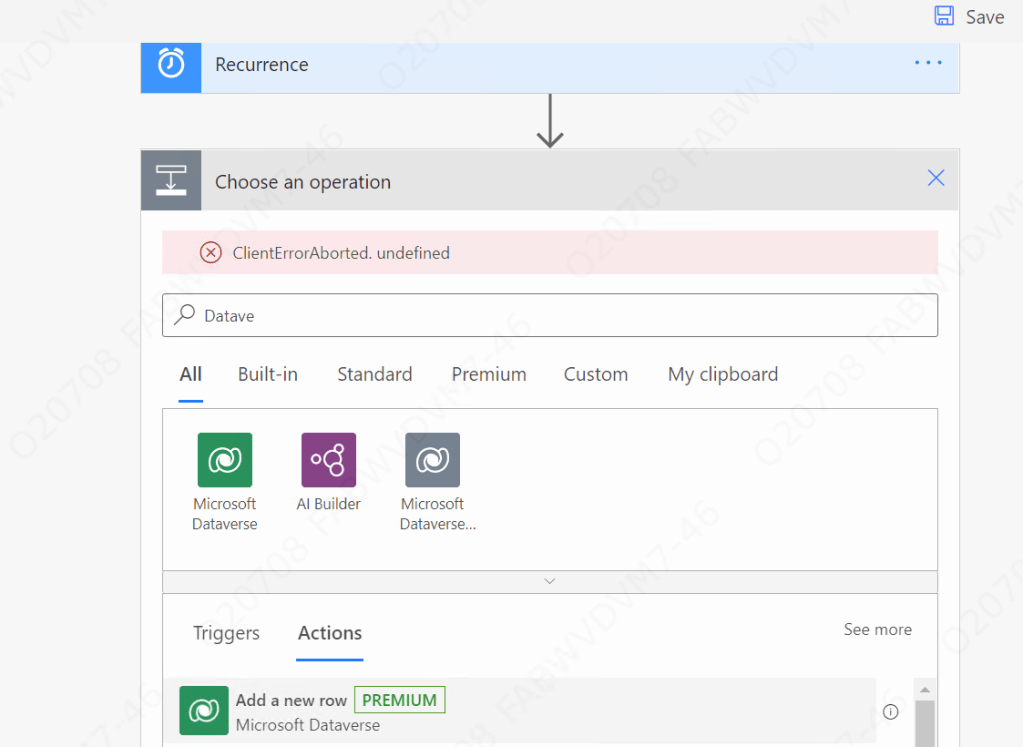Select the gray Microsoft Dataverse legacy connector

(432, 461)
